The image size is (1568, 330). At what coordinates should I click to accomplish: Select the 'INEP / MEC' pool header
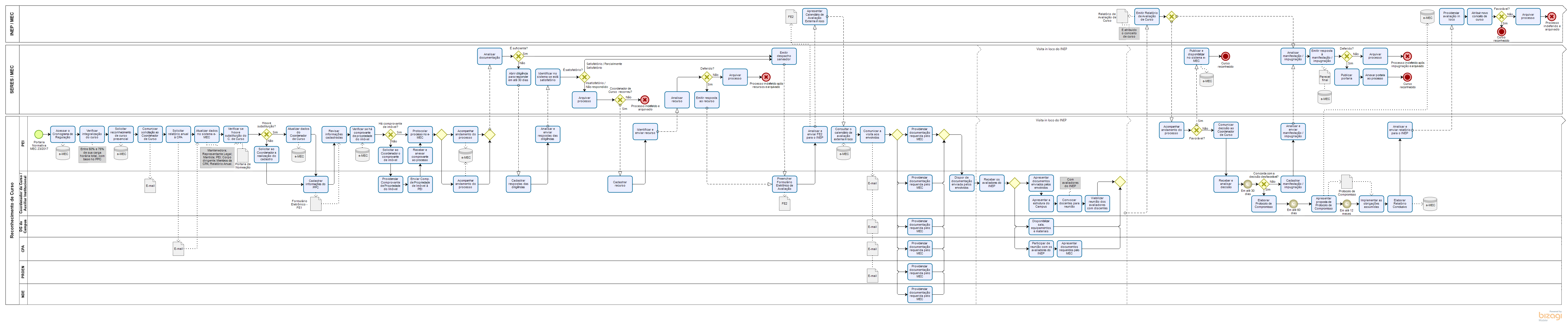[x=12, y=24]
